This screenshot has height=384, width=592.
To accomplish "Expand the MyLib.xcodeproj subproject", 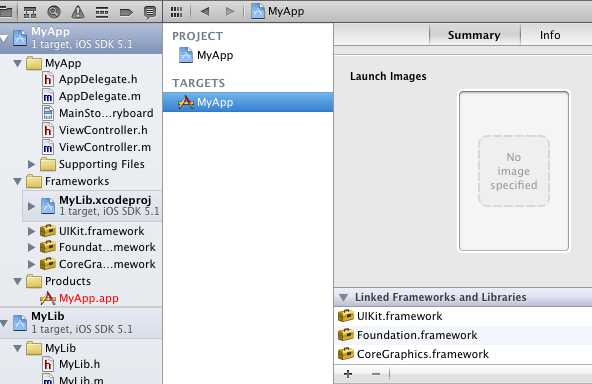I will [x=32, y=206].
